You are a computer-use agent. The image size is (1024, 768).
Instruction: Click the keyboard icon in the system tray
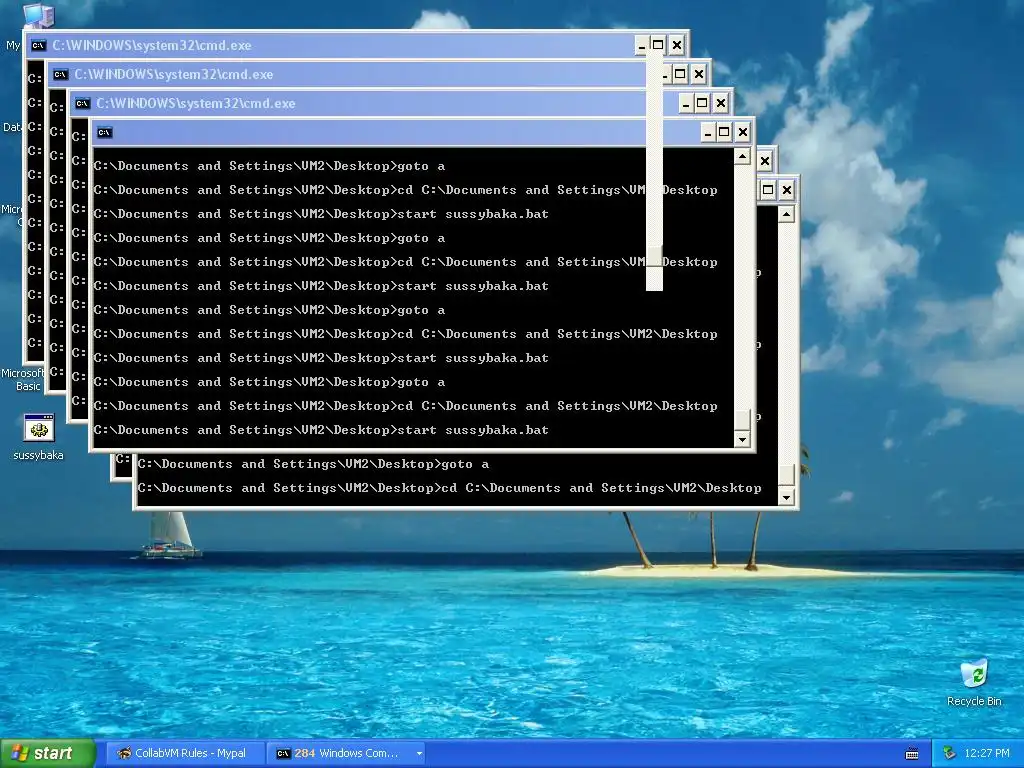tap(912, 754)
